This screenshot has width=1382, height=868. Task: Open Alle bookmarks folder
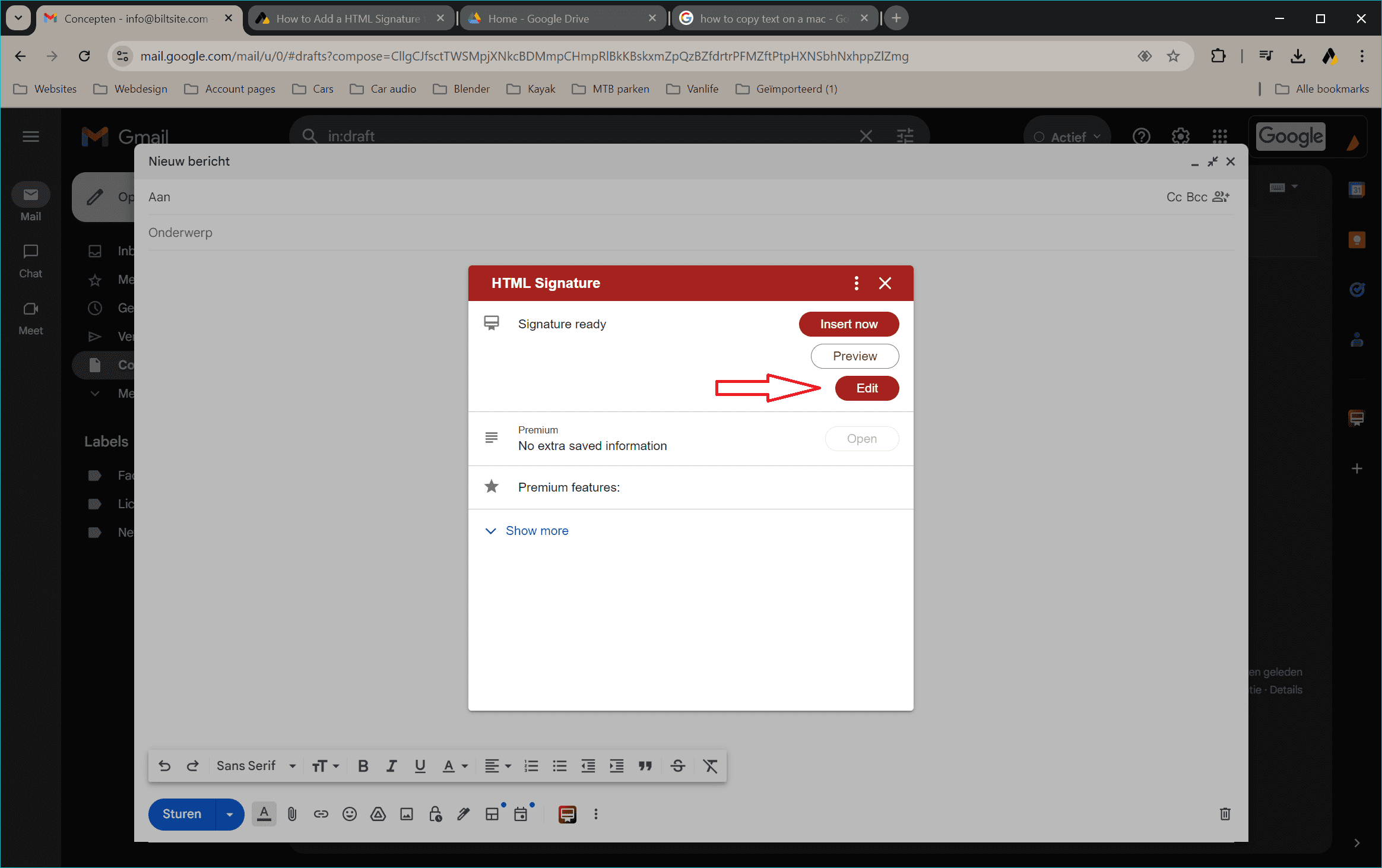pos(1322,89)
